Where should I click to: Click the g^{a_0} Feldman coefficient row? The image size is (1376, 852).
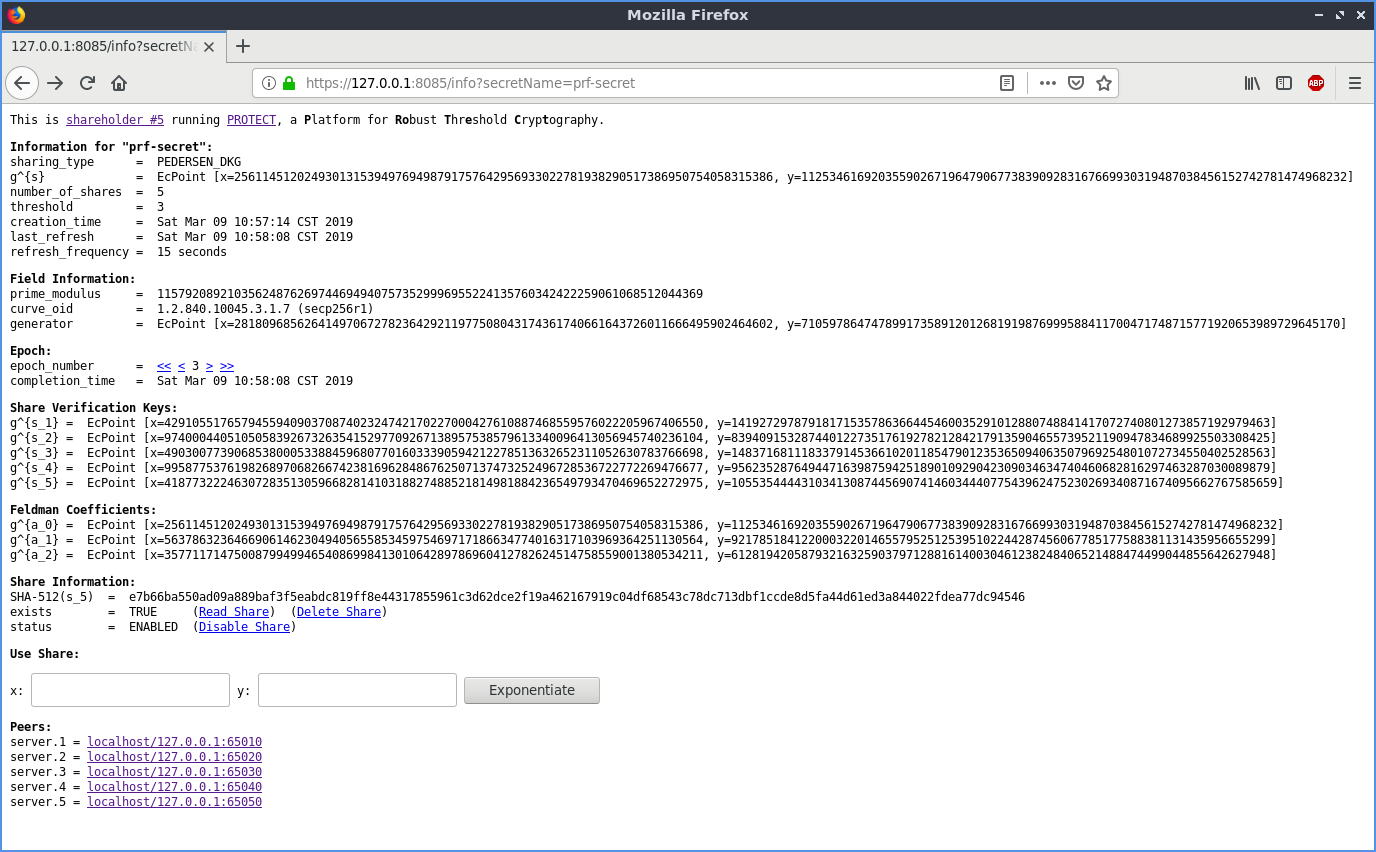click(x=647, y=525)
